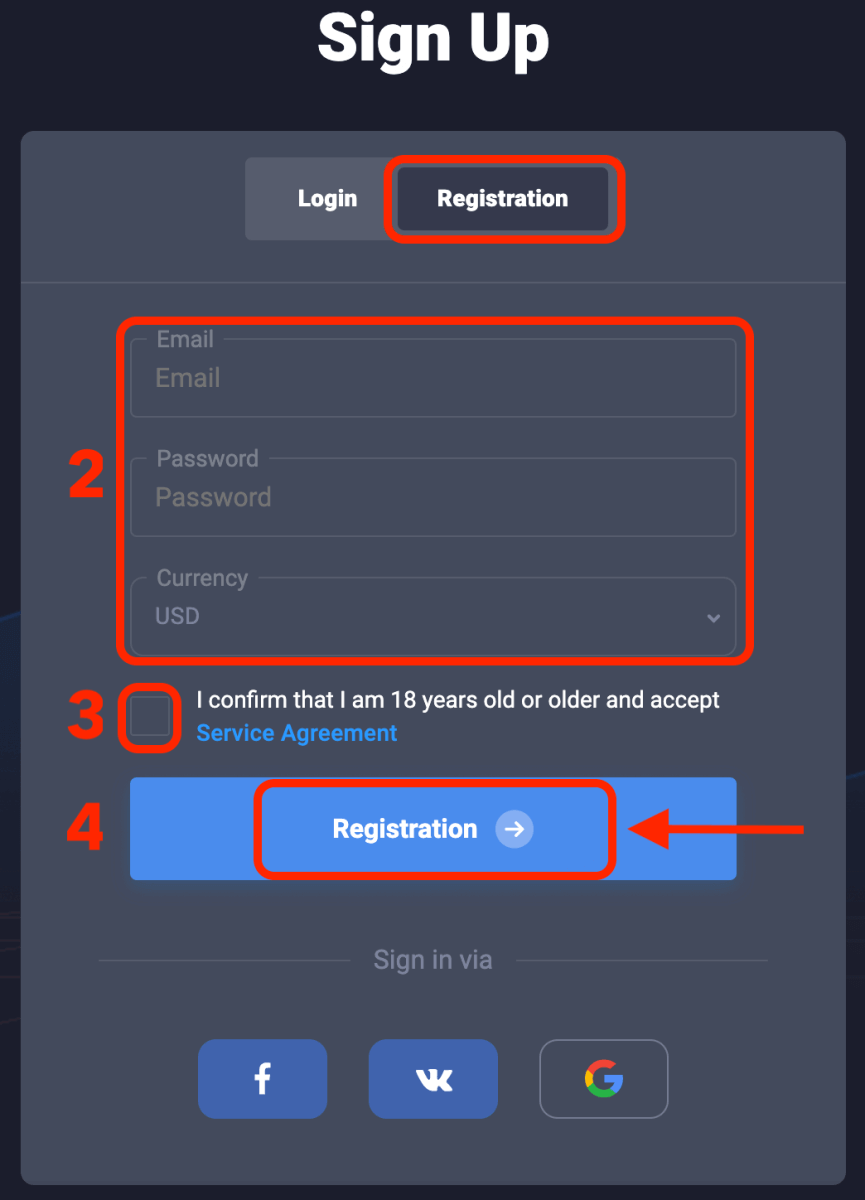Click the red step number 4
This screenshot has height=1200, width=865.
[86, 829]
